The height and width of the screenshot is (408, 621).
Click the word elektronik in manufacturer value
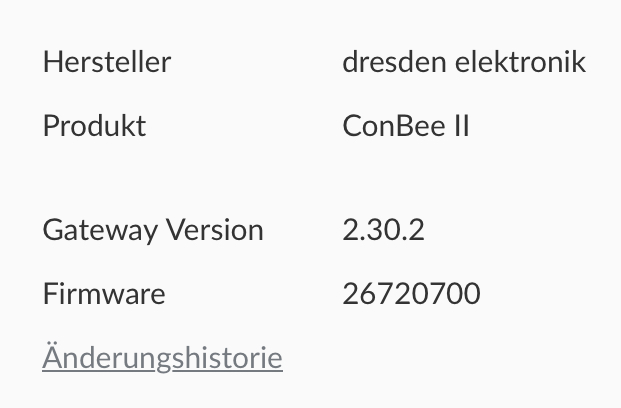520,62
